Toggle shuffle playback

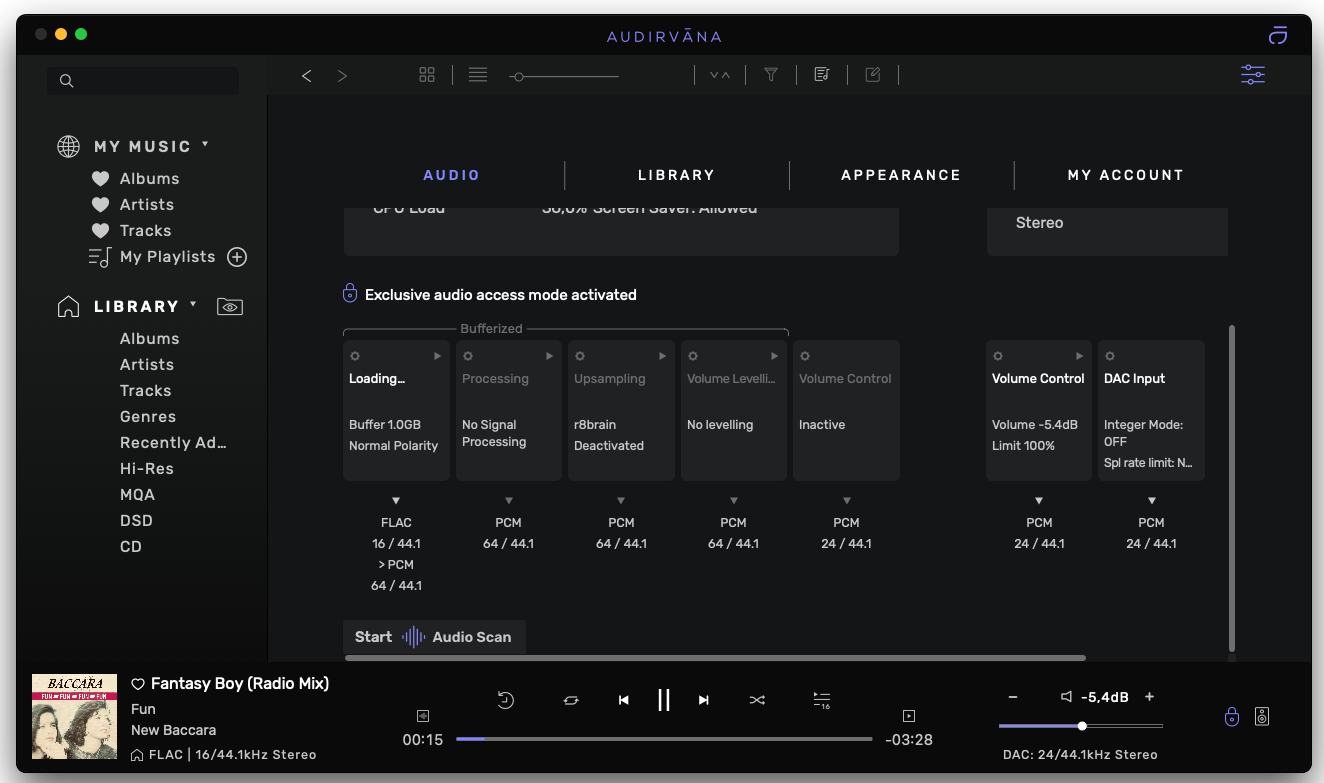[x=757, y=700]
